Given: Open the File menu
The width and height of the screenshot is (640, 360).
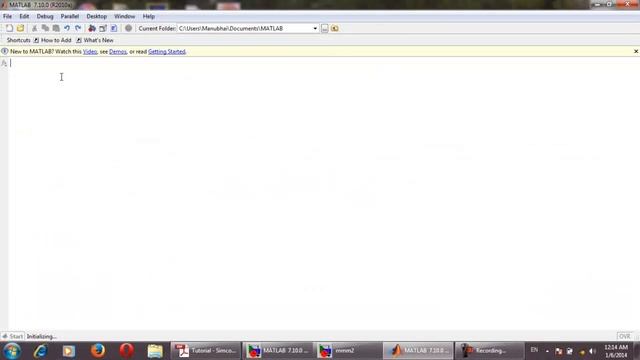Looking at the screenshot, I should tap(7, 16).
